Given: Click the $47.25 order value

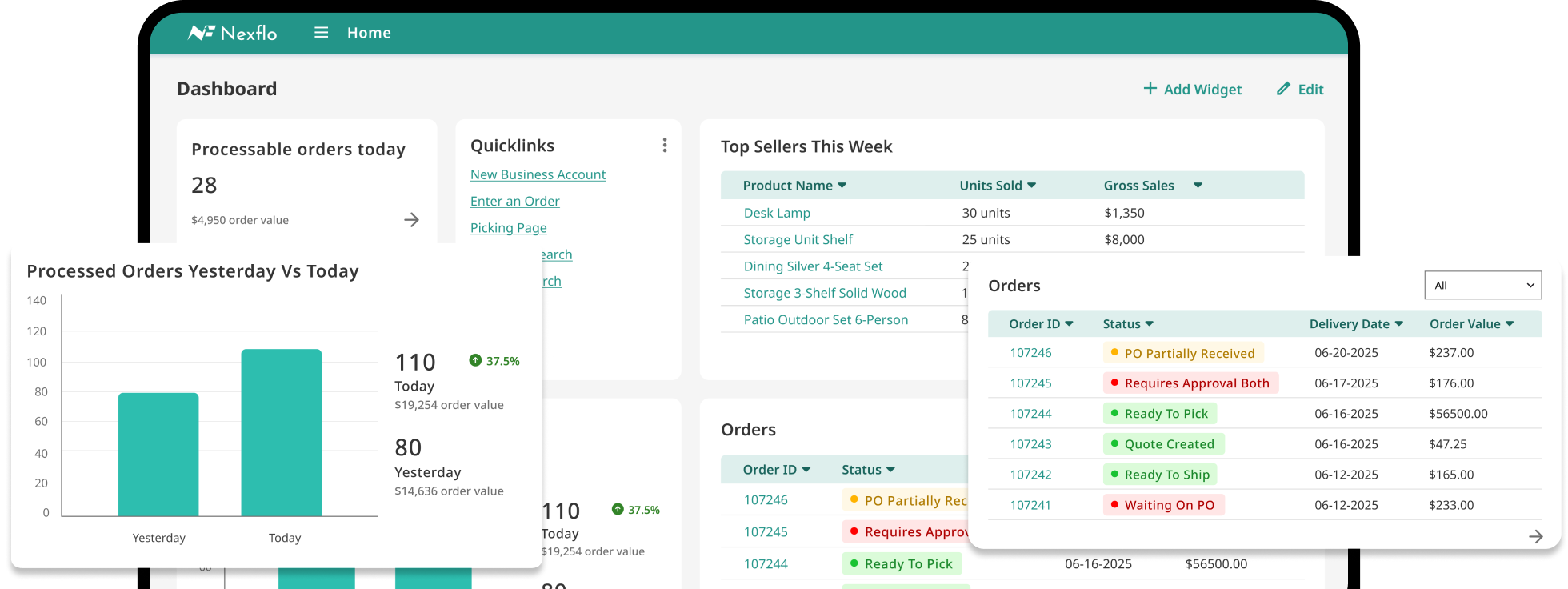Looking at the screenshot, I should click(1448, 444).
